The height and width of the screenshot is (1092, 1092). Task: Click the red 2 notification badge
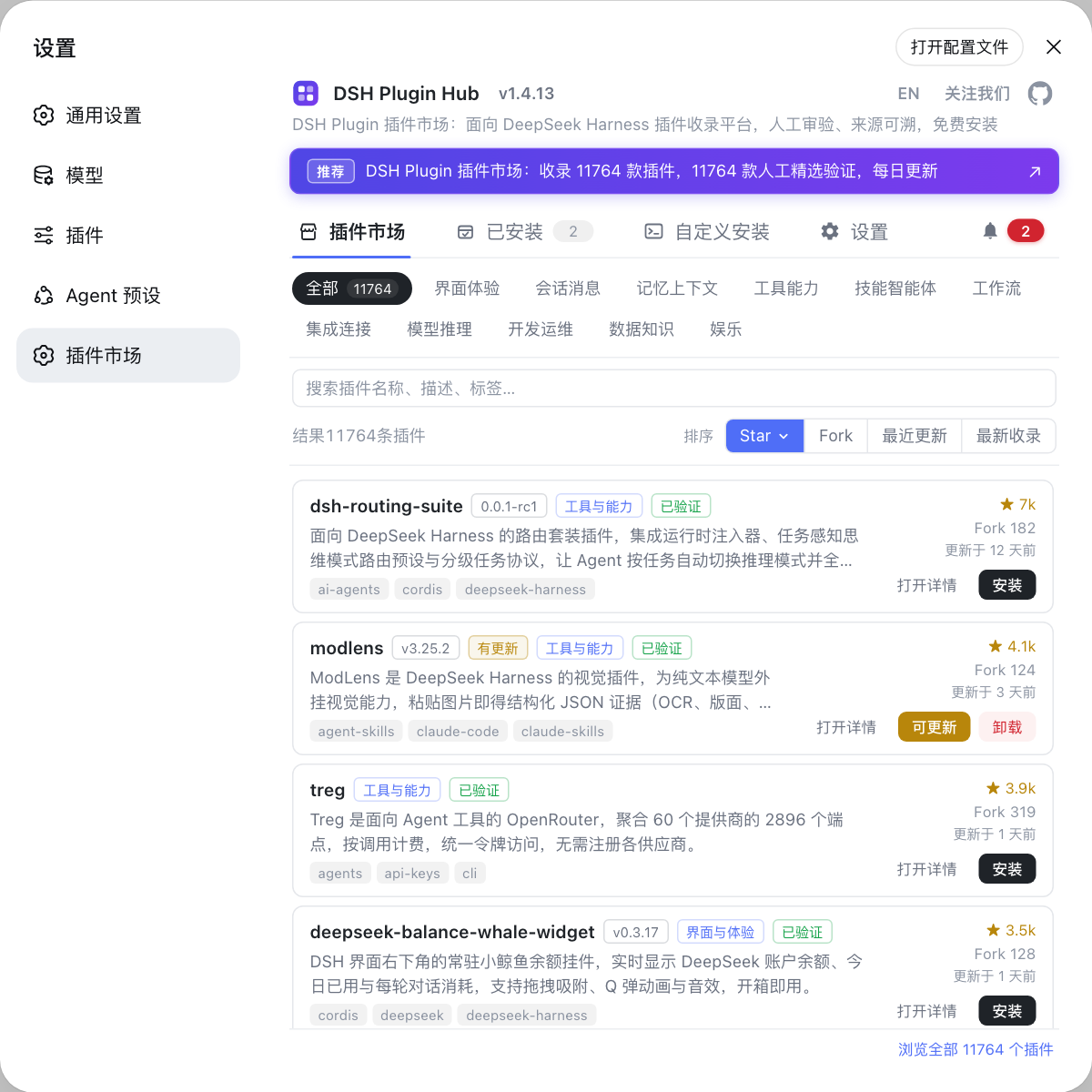[1026, 231]
